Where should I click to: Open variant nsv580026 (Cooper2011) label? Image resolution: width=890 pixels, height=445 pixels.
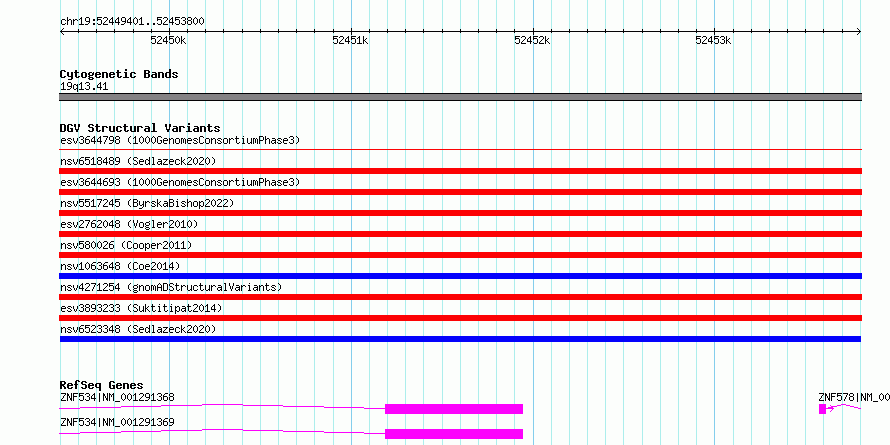(x=126, y=245)
